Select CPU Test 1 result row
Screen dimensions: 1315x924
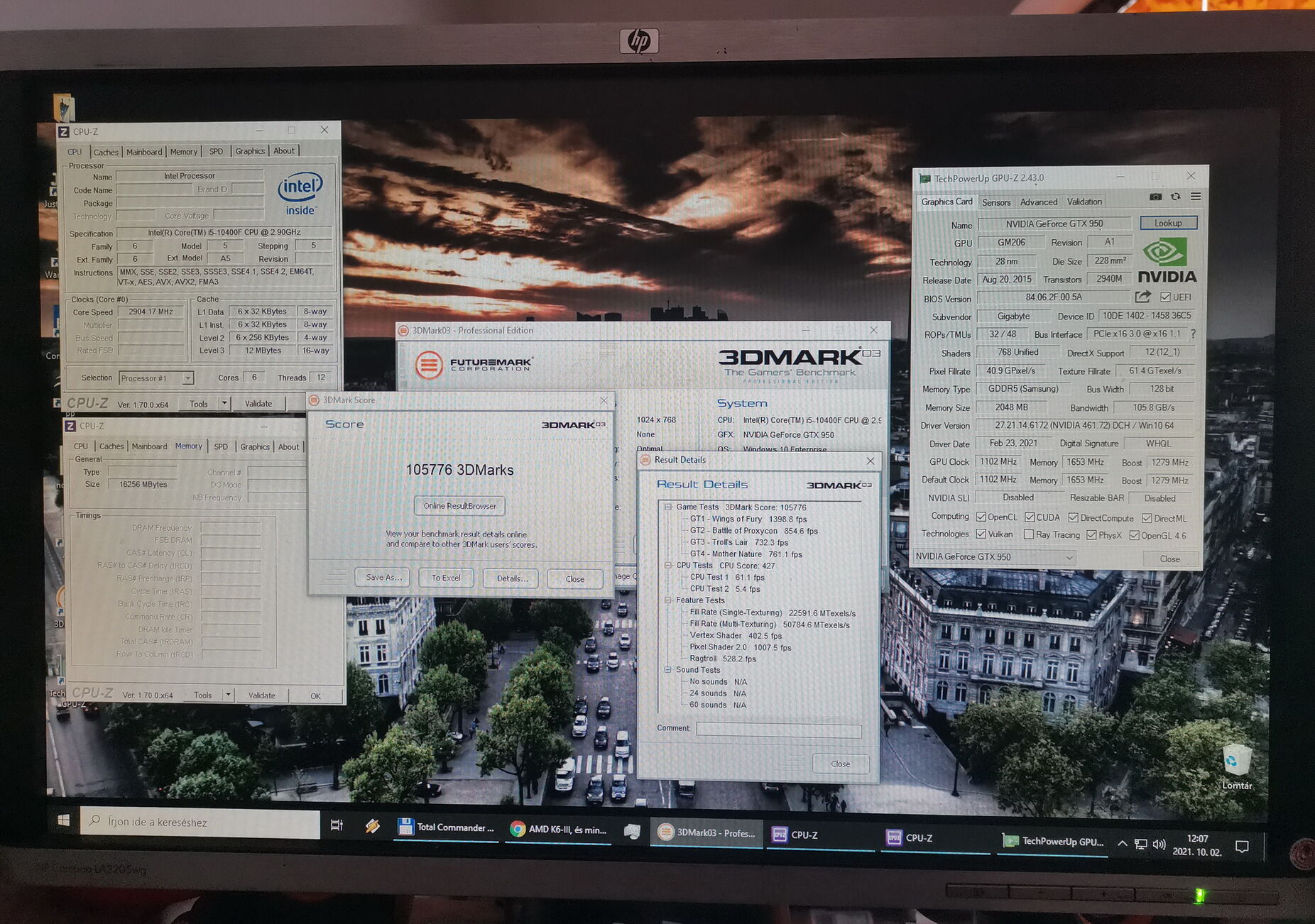[727, 577]
